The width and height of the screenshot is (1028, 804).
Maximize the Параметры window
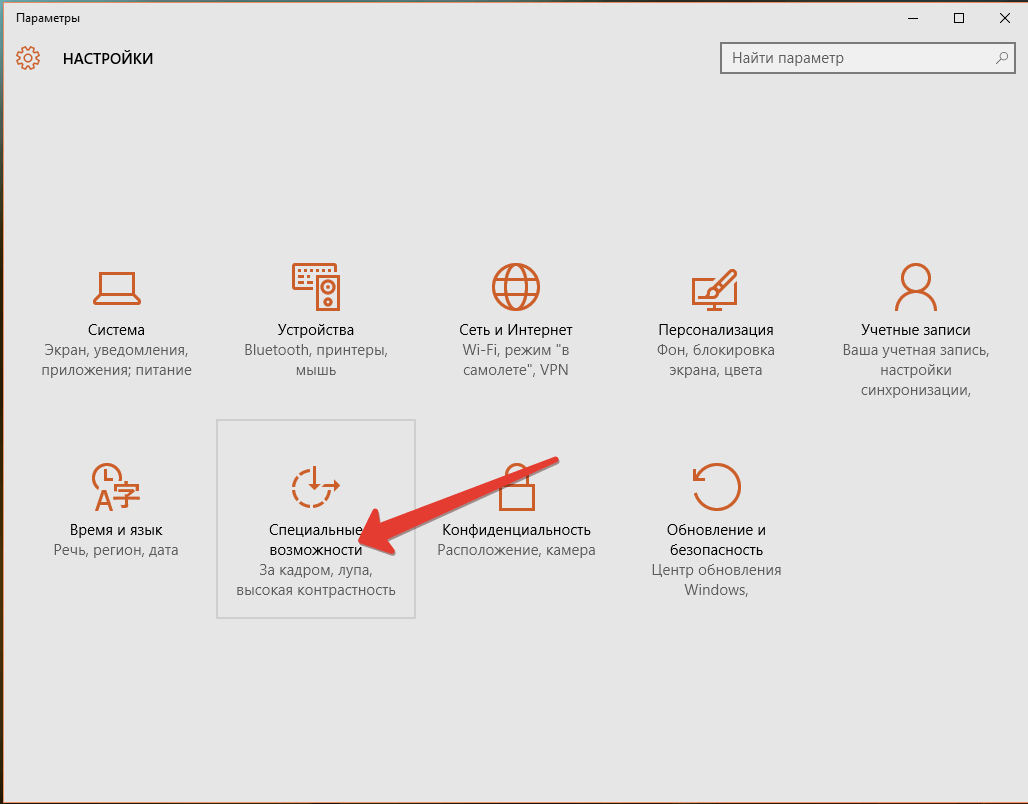point(959,18)
